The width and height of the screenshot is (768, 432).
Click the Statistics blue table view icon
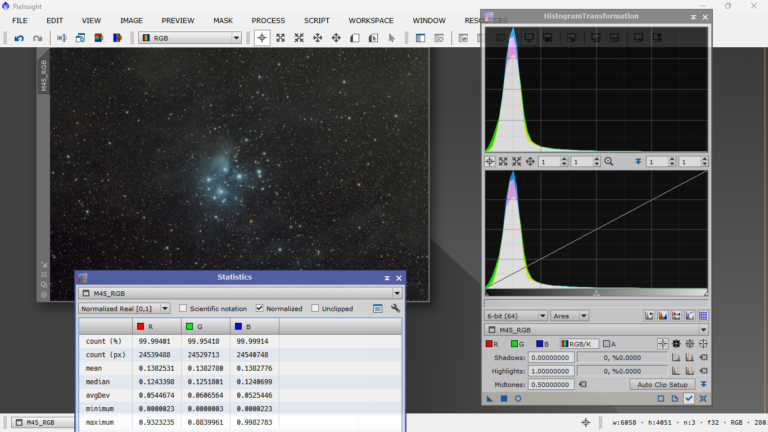[378, 309]
